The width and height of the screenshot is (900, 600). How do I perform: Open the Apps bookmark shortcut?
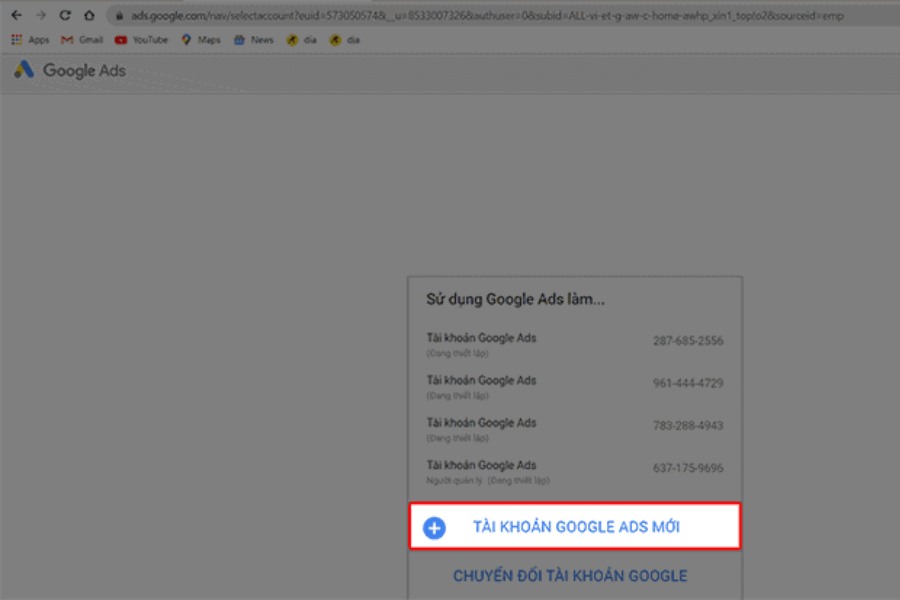point(30,40)
